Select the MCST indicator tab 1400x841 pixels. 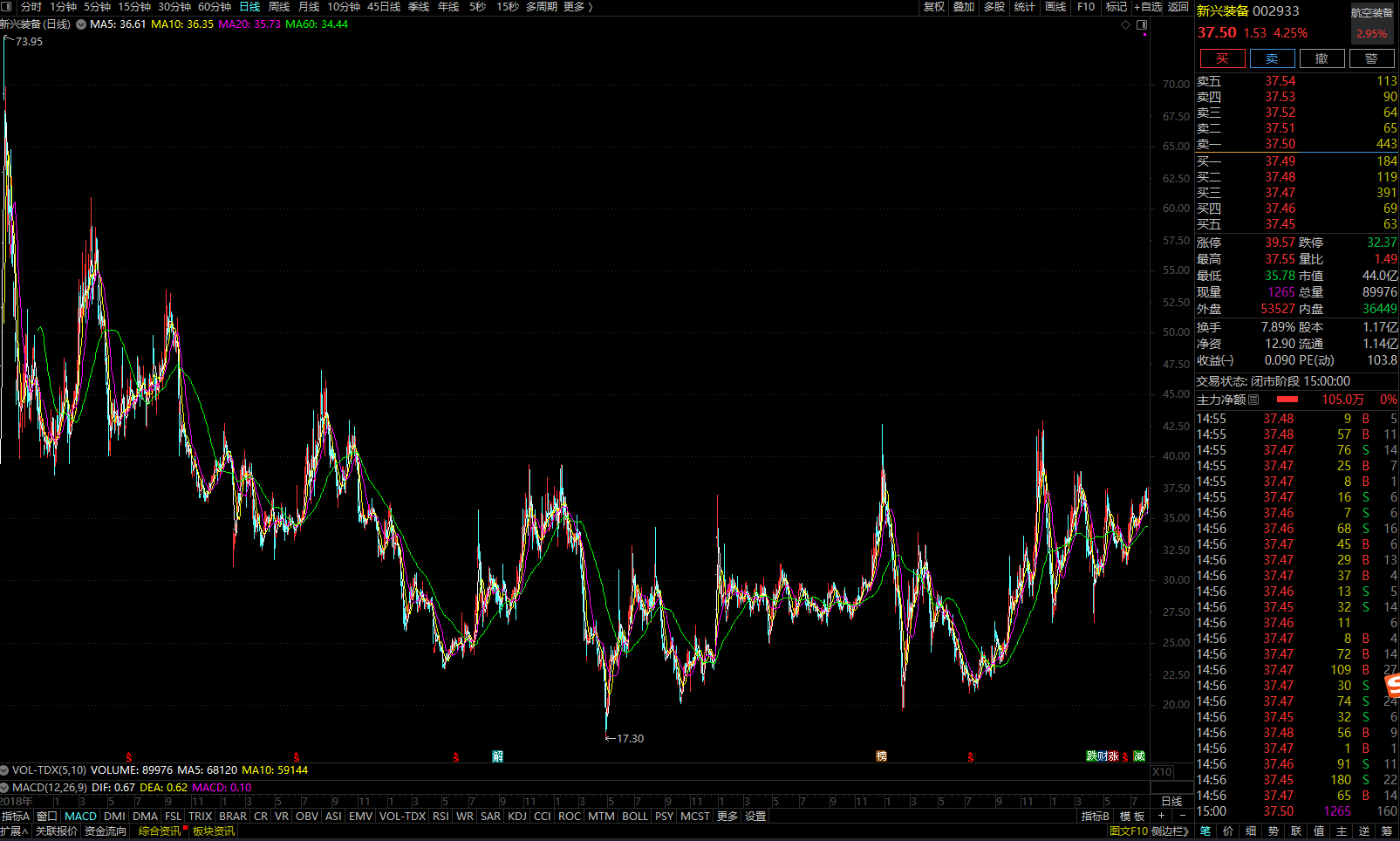click(x=695, y=817)
